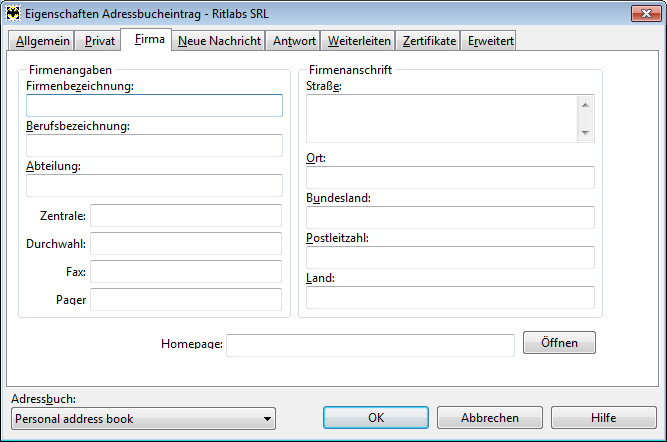Cancel with the Abbrechen button
667x442 pixels.
click(490, 418)
